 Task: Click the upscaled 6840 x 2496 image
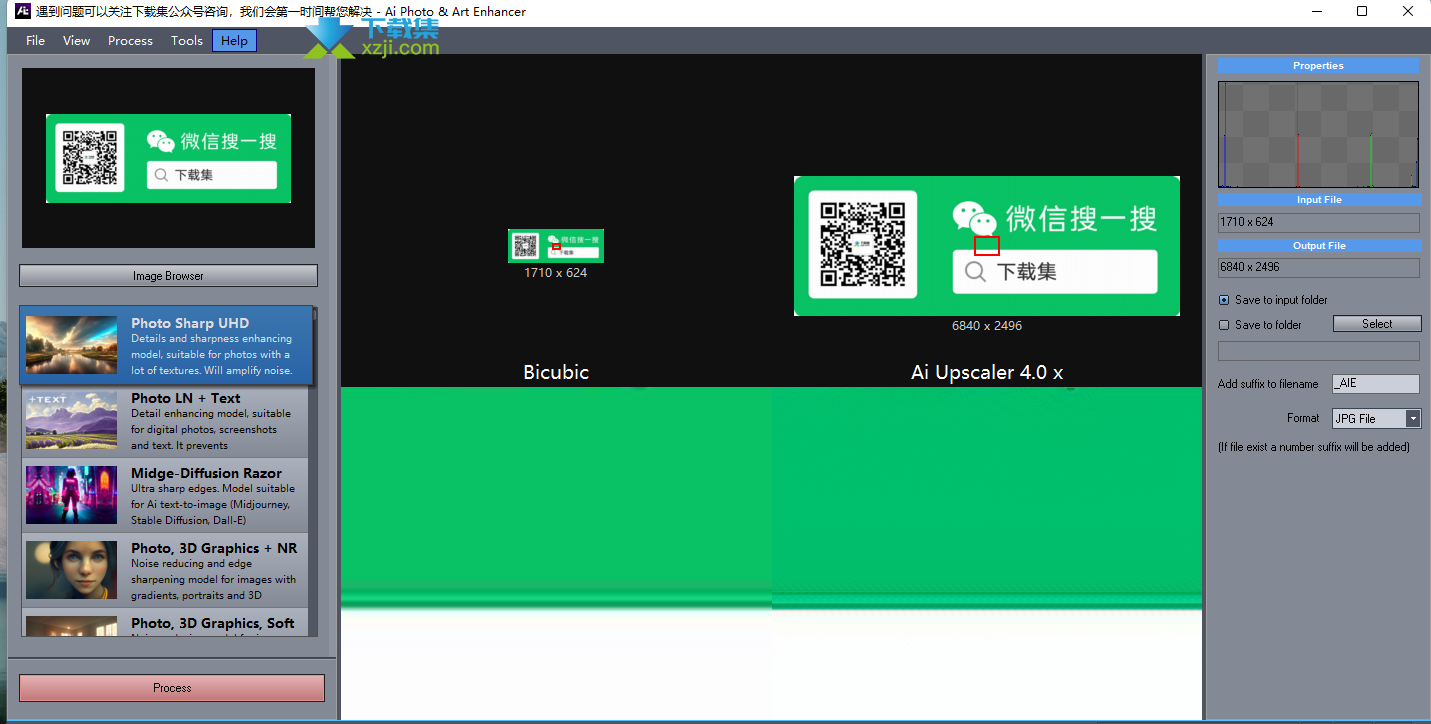click(x=987, y=246)
